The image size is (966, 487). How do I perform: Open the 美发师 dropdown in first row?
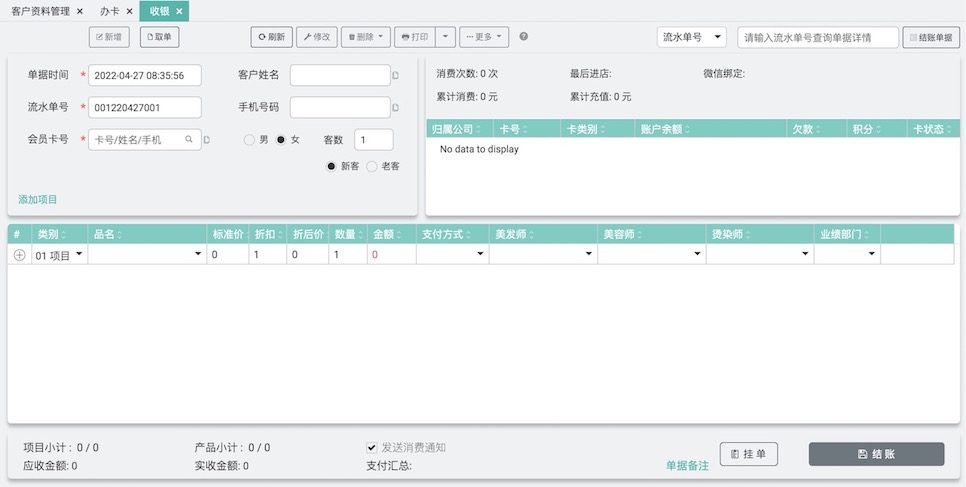point(543,255)
